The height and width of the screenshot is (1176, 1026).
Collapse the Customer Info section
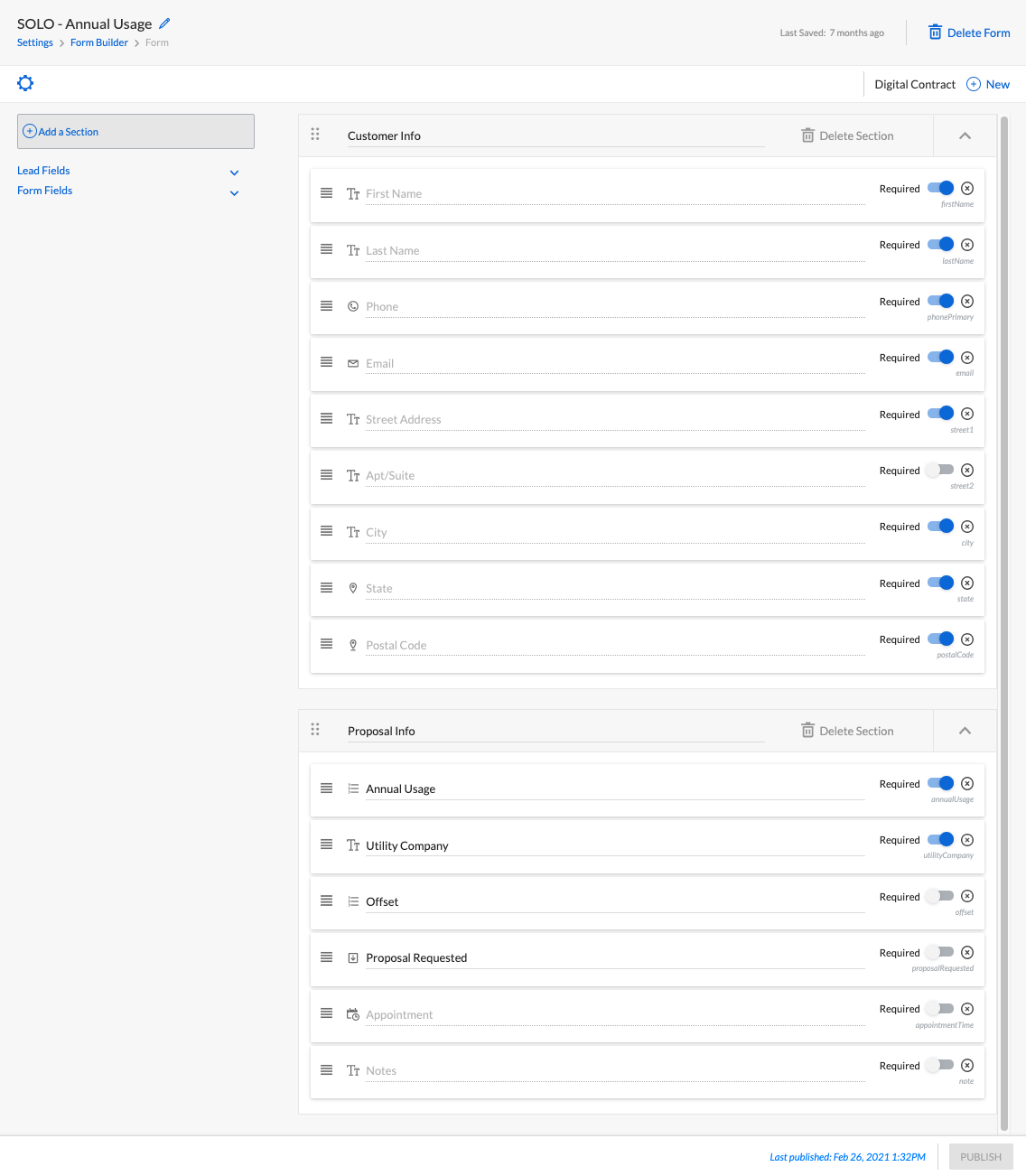(965, 135)
